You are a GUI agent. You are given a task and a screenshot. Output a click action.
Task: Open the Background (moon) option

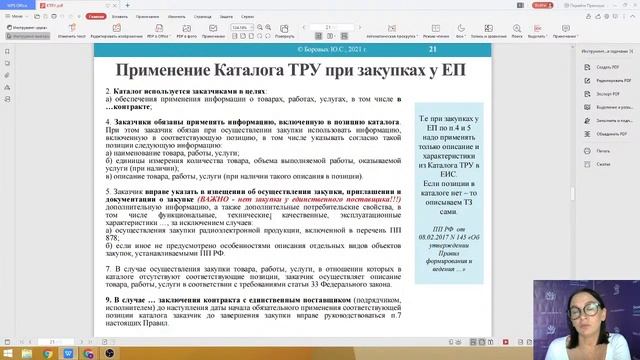pyautogui.click(x=461, y=31)
